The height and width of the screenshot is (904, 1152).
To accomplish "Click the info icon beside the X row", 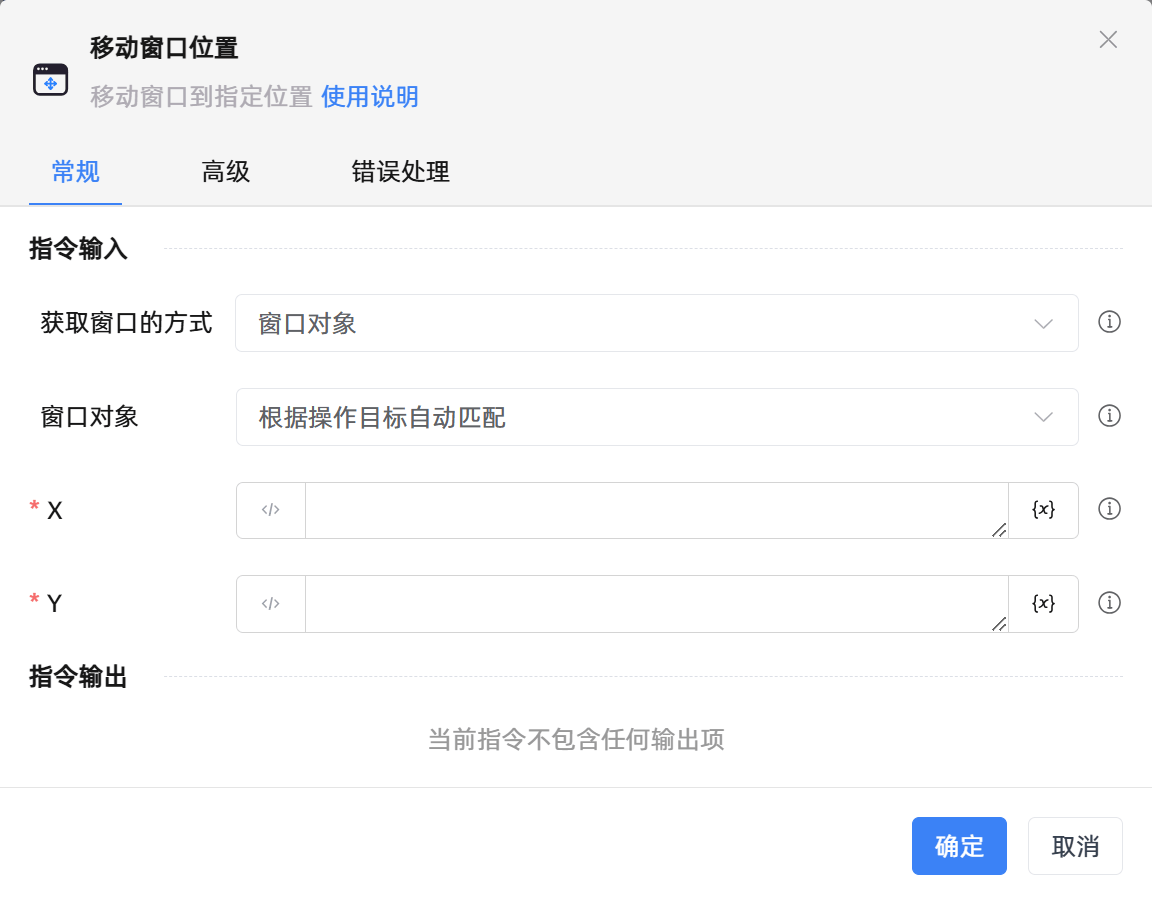I will pyautogui.click(x=1109, y=508).
